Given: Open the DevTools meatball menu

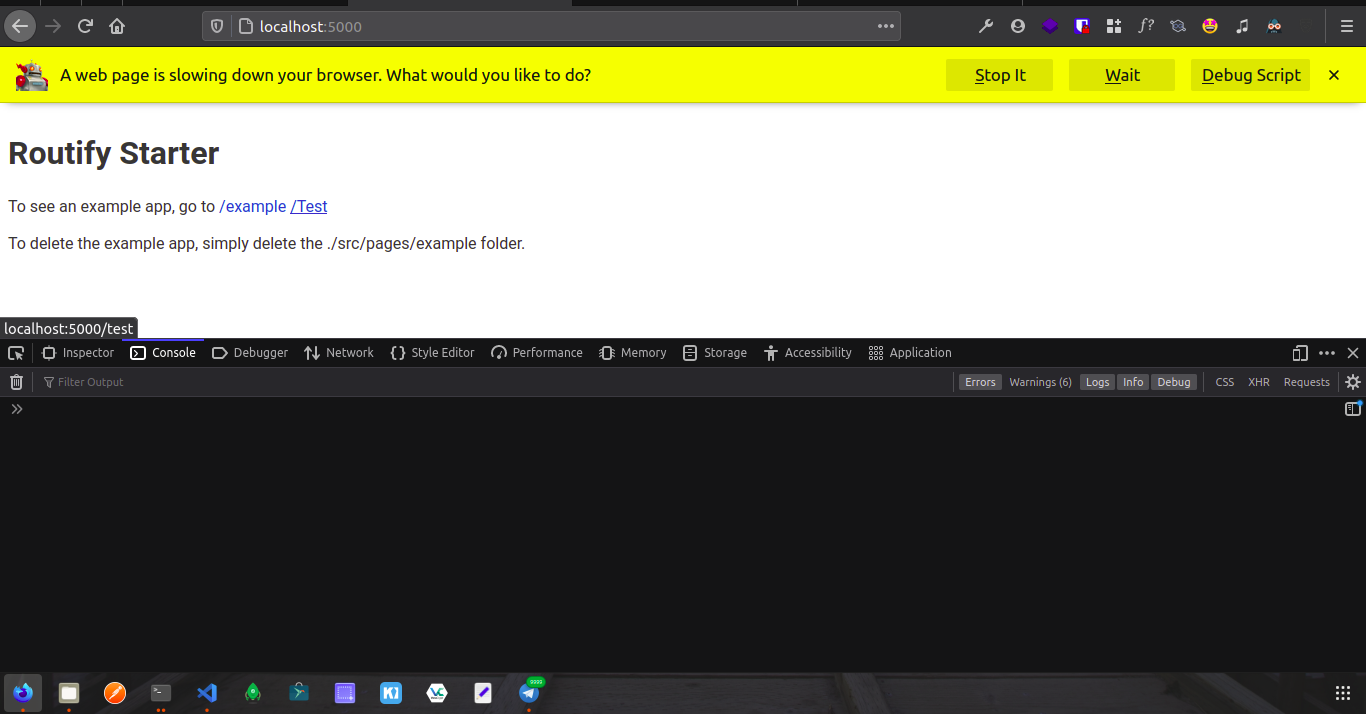Looking at the screenshot, I should (x=1326, y=353).
